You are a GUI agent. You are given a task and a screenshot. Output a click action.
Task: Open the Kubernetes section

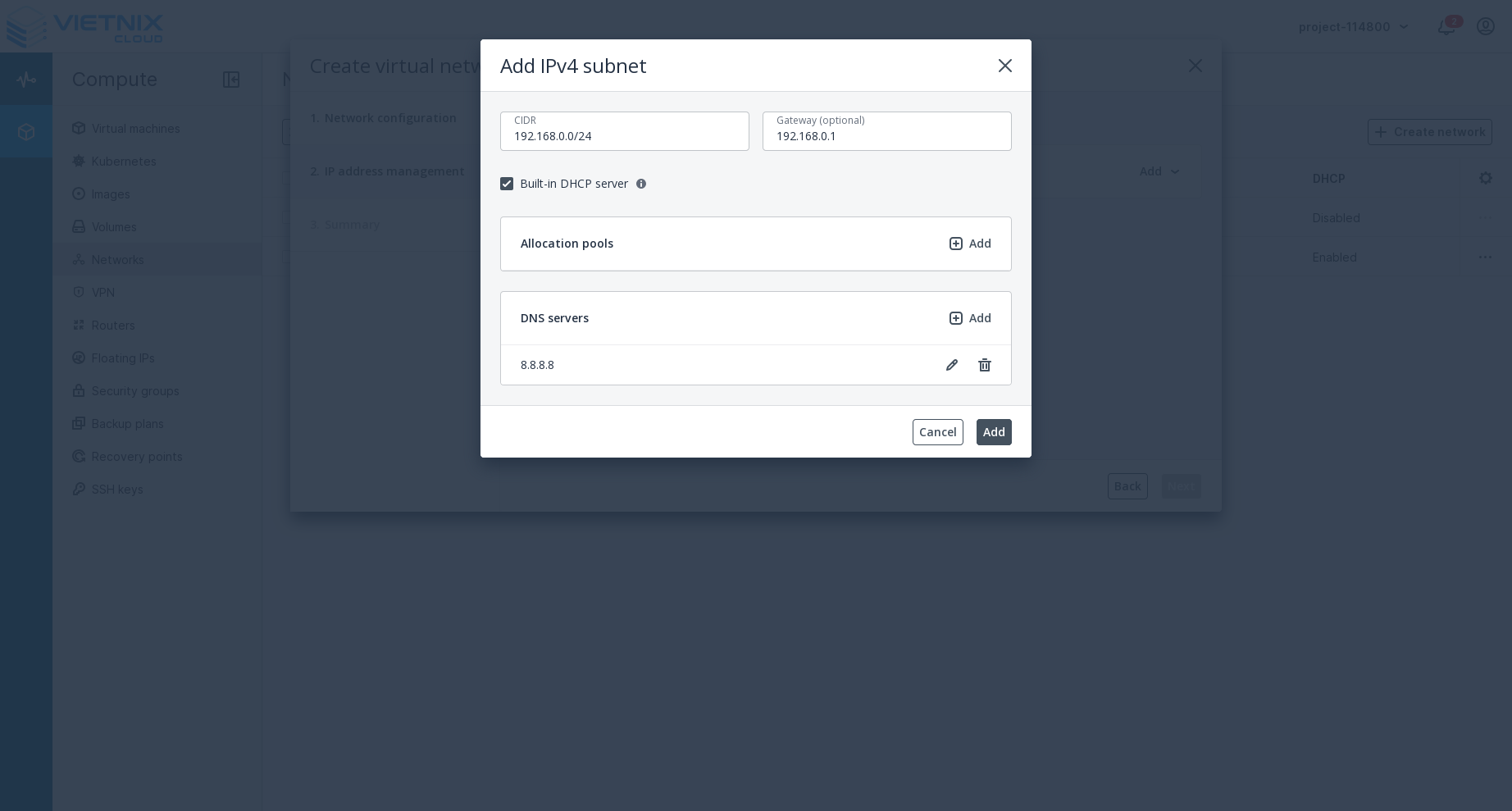click(124, 162)
